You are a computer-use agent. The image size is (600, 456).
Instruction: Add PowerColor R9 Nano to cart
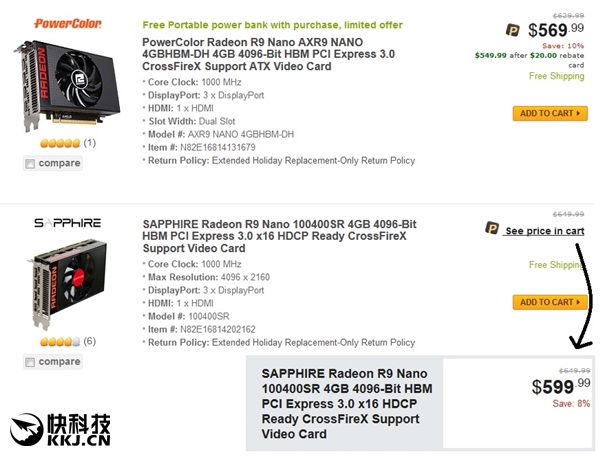[x=549, y=114]
